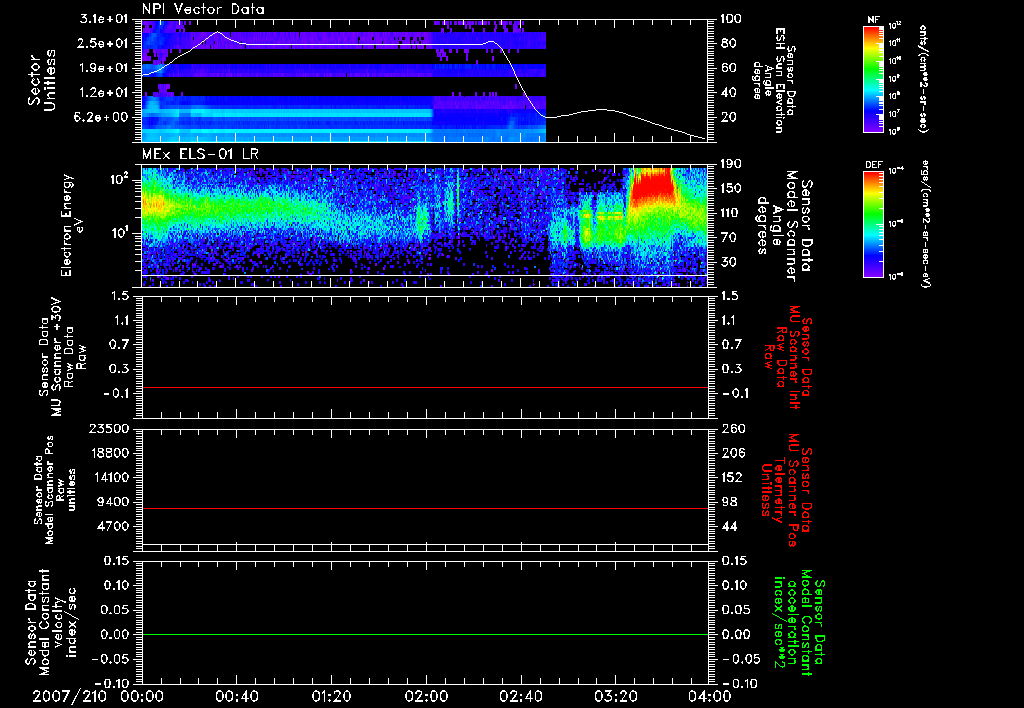Click the '01:20' time tick label

[x=331, y=696]
